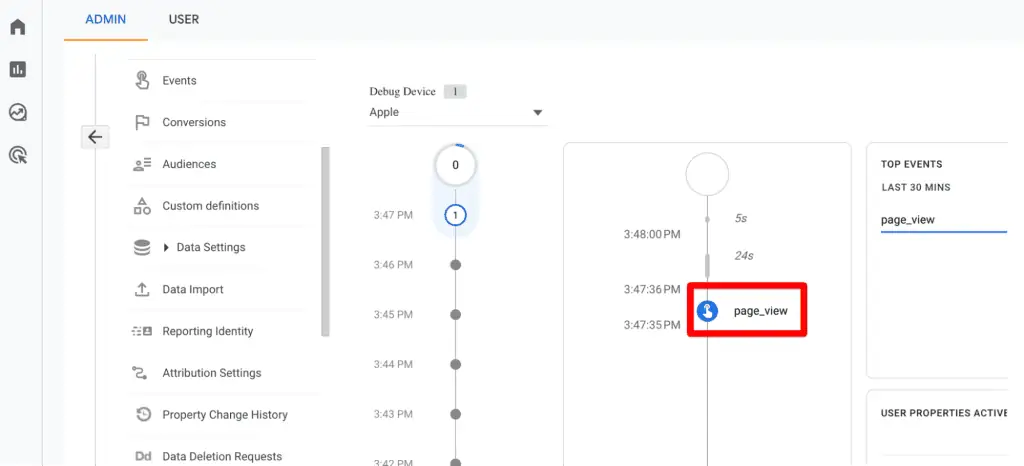
Task: Open the Data Deletion Requests link
Action: [222, 456]
